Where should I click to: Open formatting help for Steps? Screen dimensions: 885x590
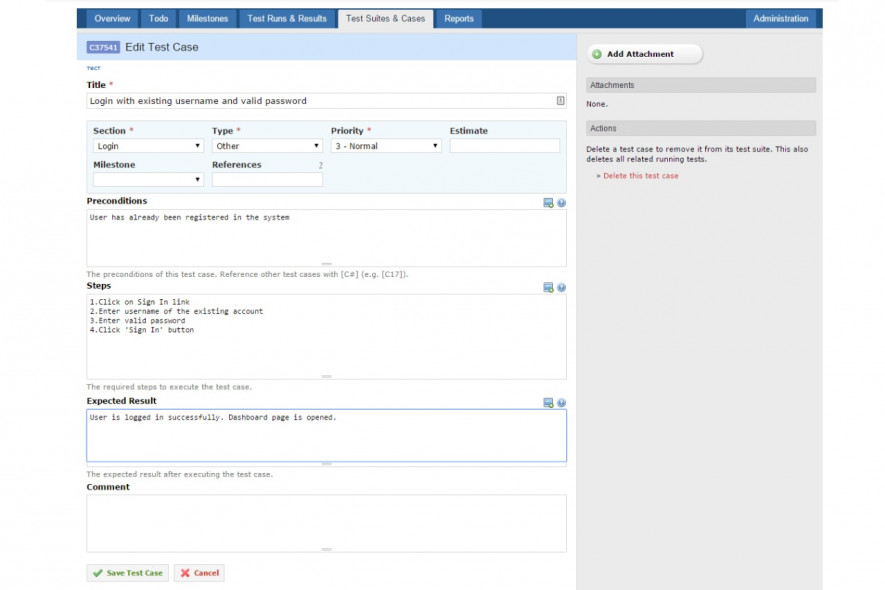[561, 288]
